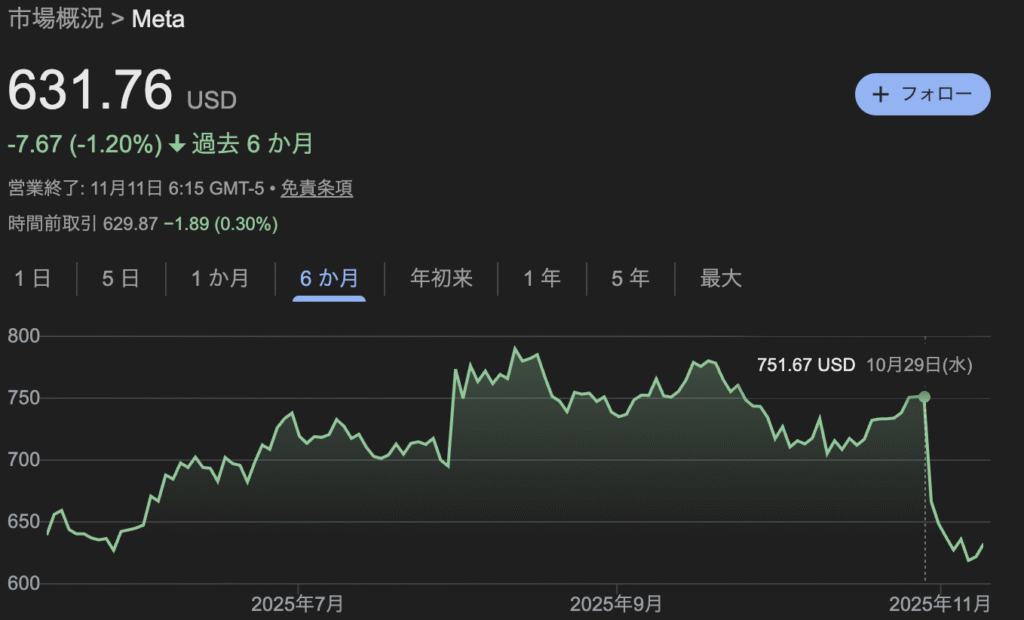
Task: Select the 5年 range tab
Action: tap(630, 278)
